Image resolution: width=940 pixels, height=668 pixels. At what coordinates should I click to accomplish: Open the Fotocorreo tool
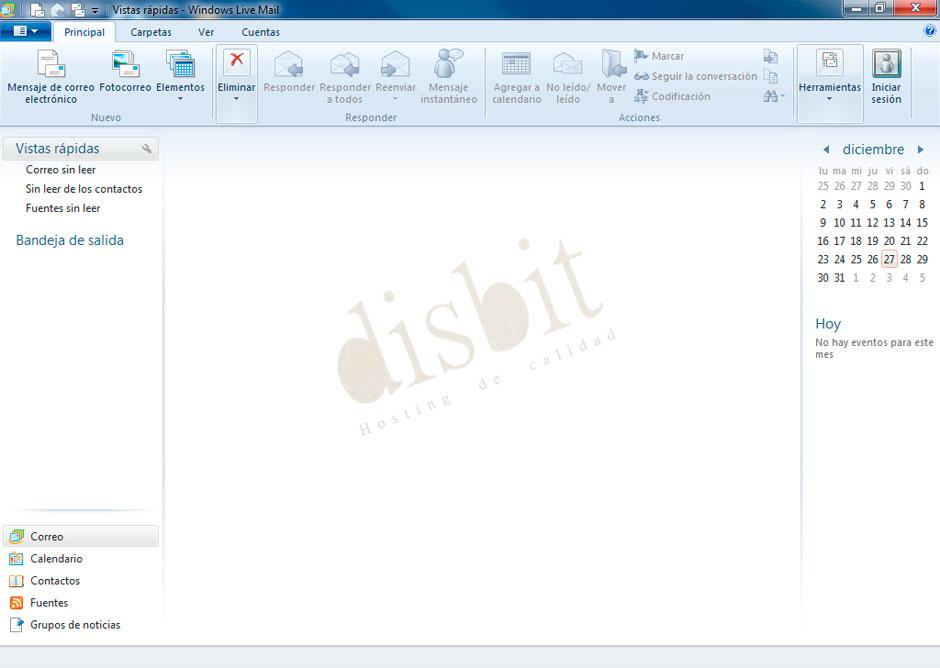pyautogui.click(x=124, y=75)
